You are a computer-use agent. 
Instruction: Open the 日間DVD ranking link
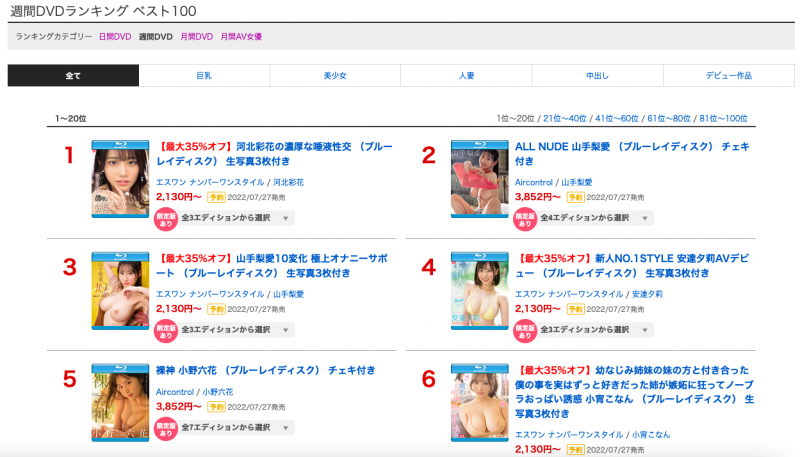114,37
